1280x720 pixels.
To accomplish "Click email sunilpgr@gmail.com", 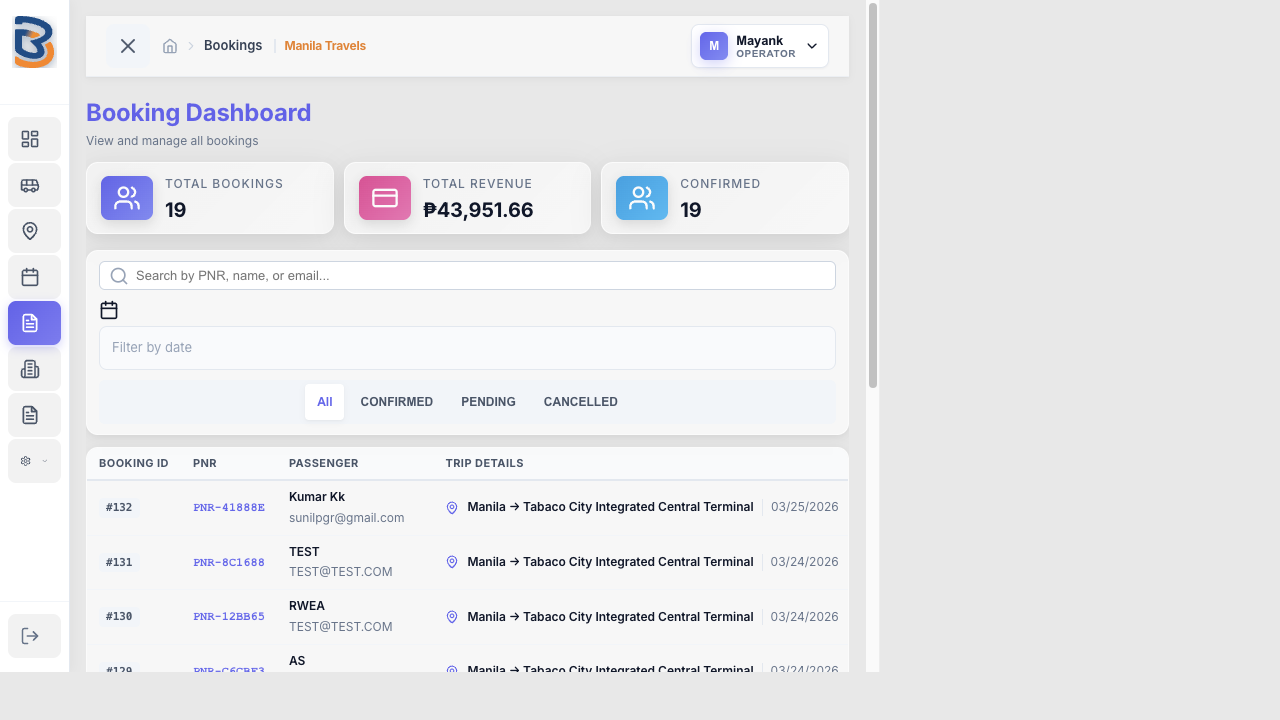I will point(347,518).
